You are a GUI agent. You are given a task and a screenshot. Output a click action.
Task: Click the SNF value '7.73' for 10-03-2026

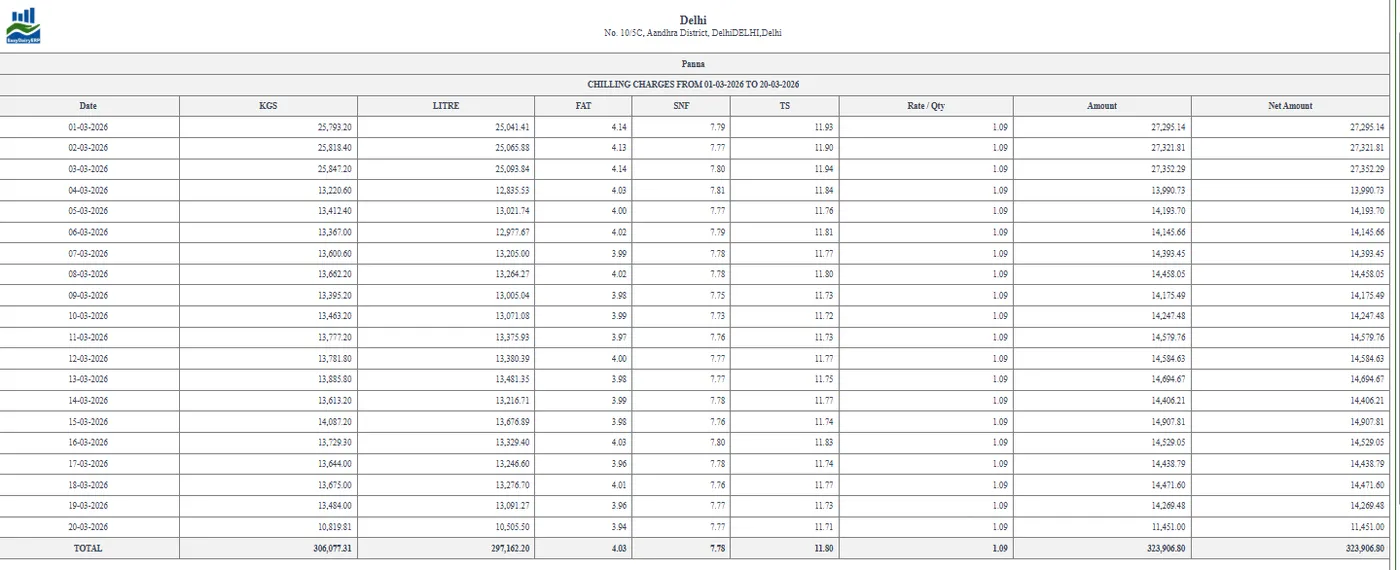click(x=717, y=316)
